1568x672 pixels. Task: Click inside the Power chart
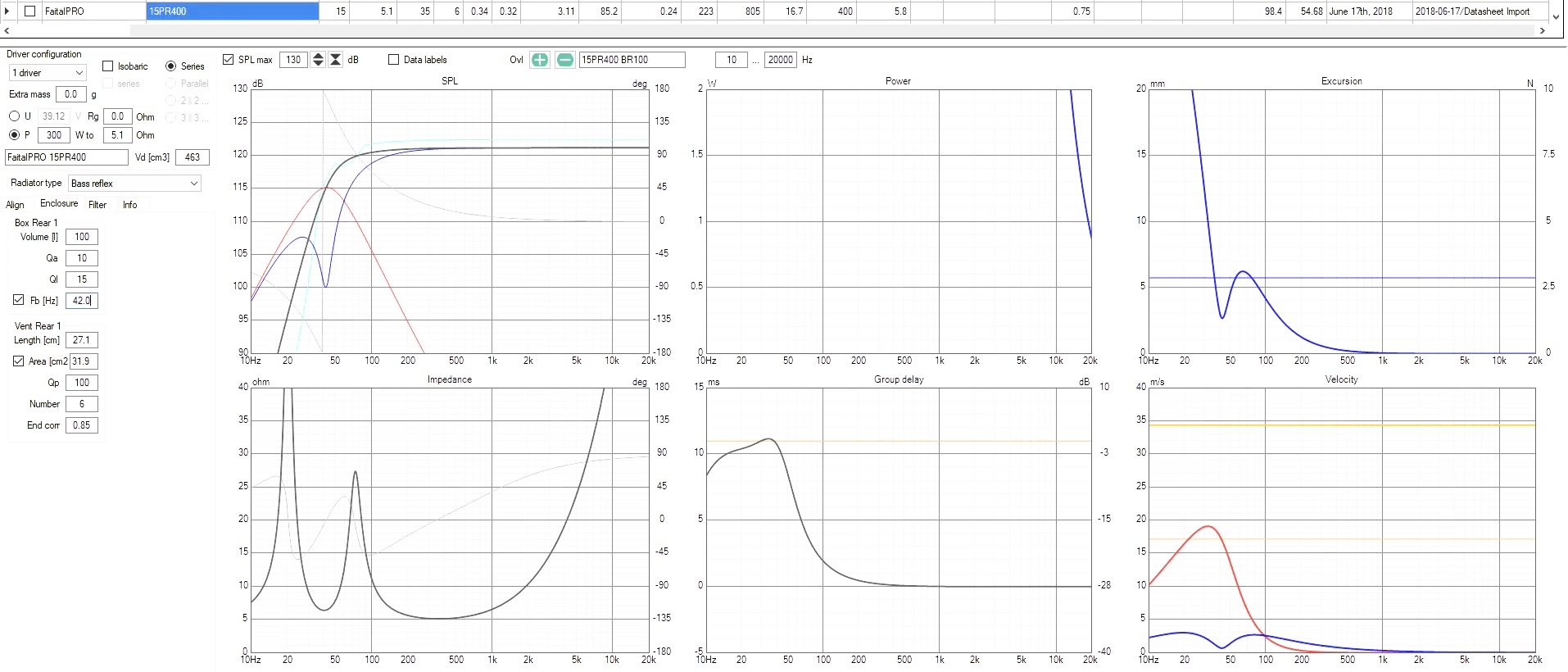pos(899,221)
